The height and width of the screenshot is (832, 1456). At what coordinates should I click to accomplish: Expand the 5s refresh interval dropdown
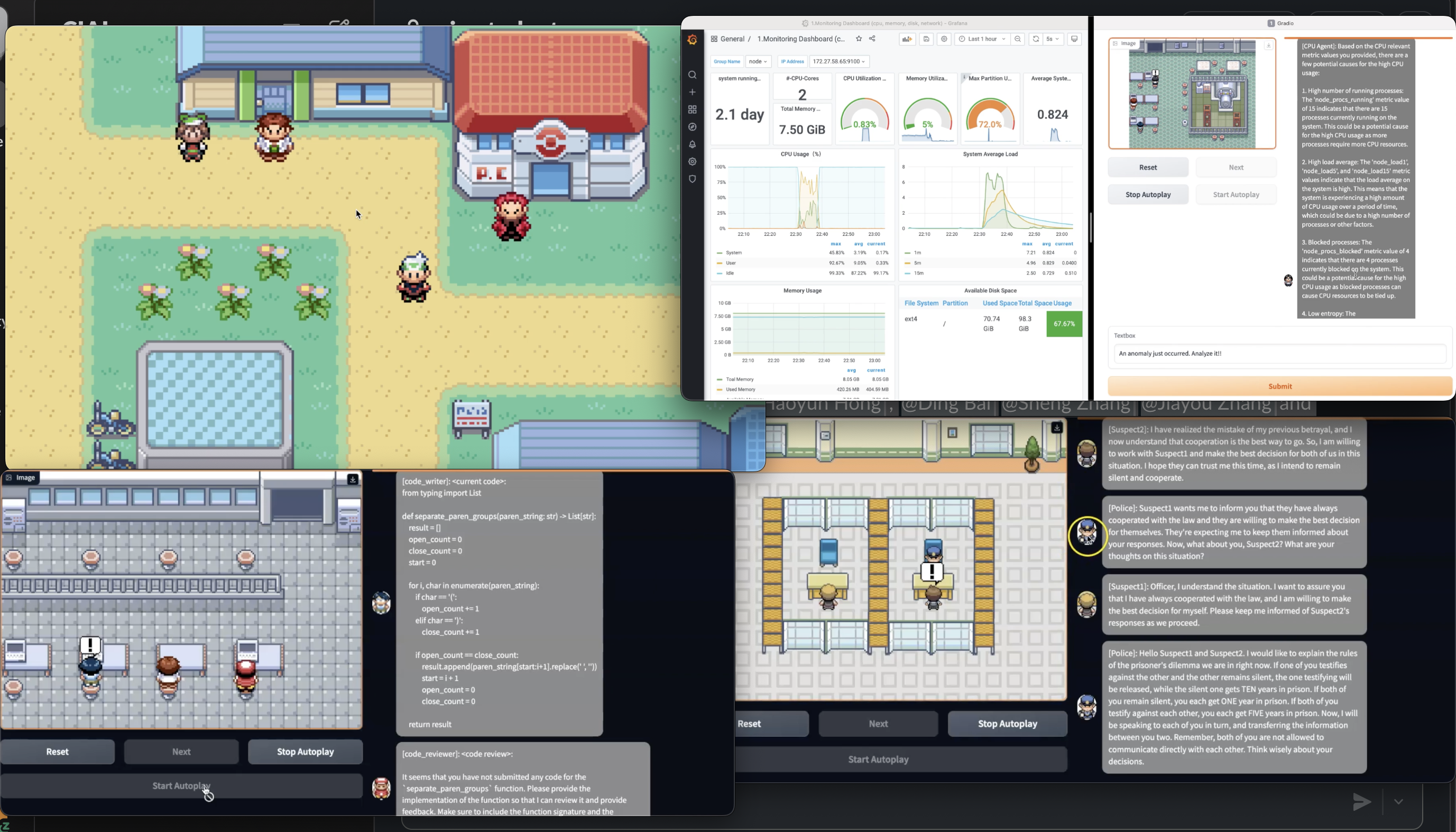point(1053,39)
